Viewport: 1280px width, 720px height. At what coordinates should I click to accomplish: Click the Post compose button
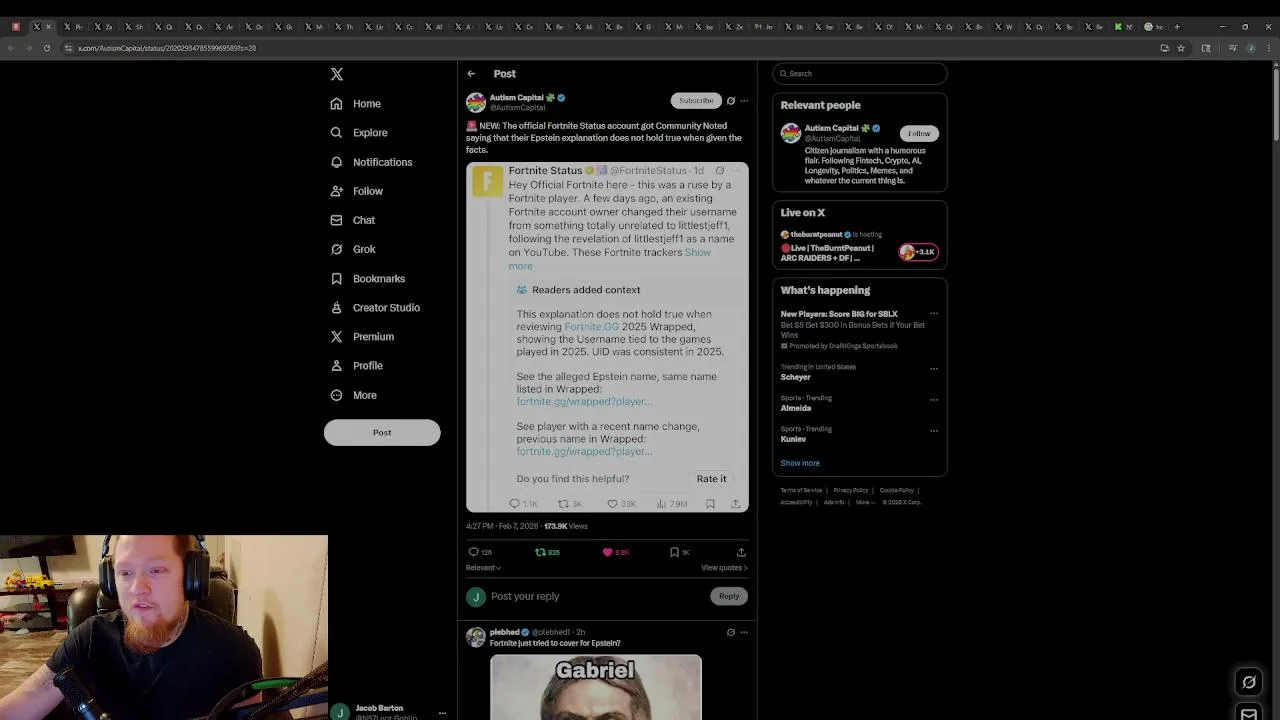tap(382, 432)
